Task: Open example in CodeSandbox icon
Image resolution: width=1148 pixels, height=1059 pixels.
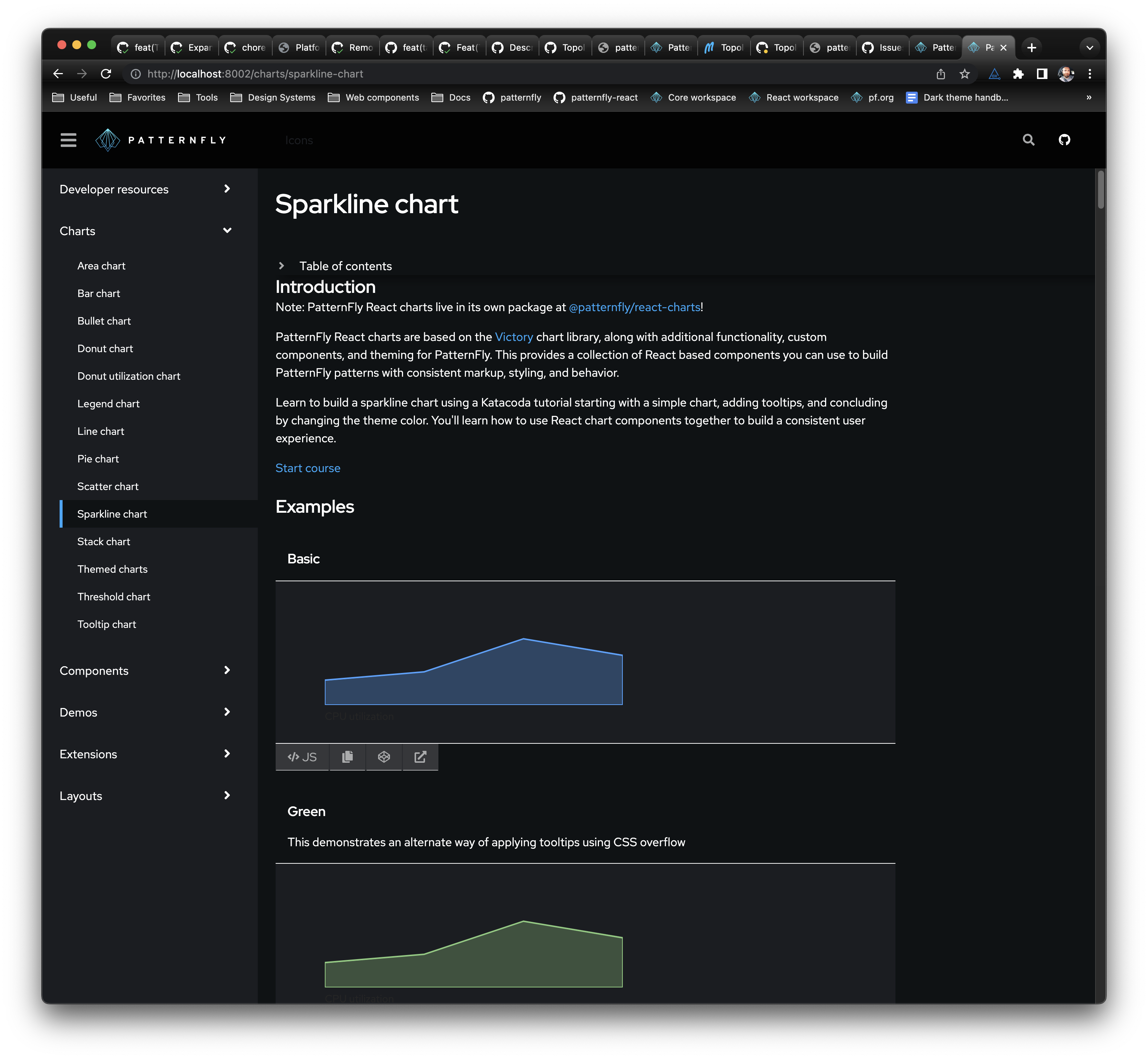Action: coord(384,757)
